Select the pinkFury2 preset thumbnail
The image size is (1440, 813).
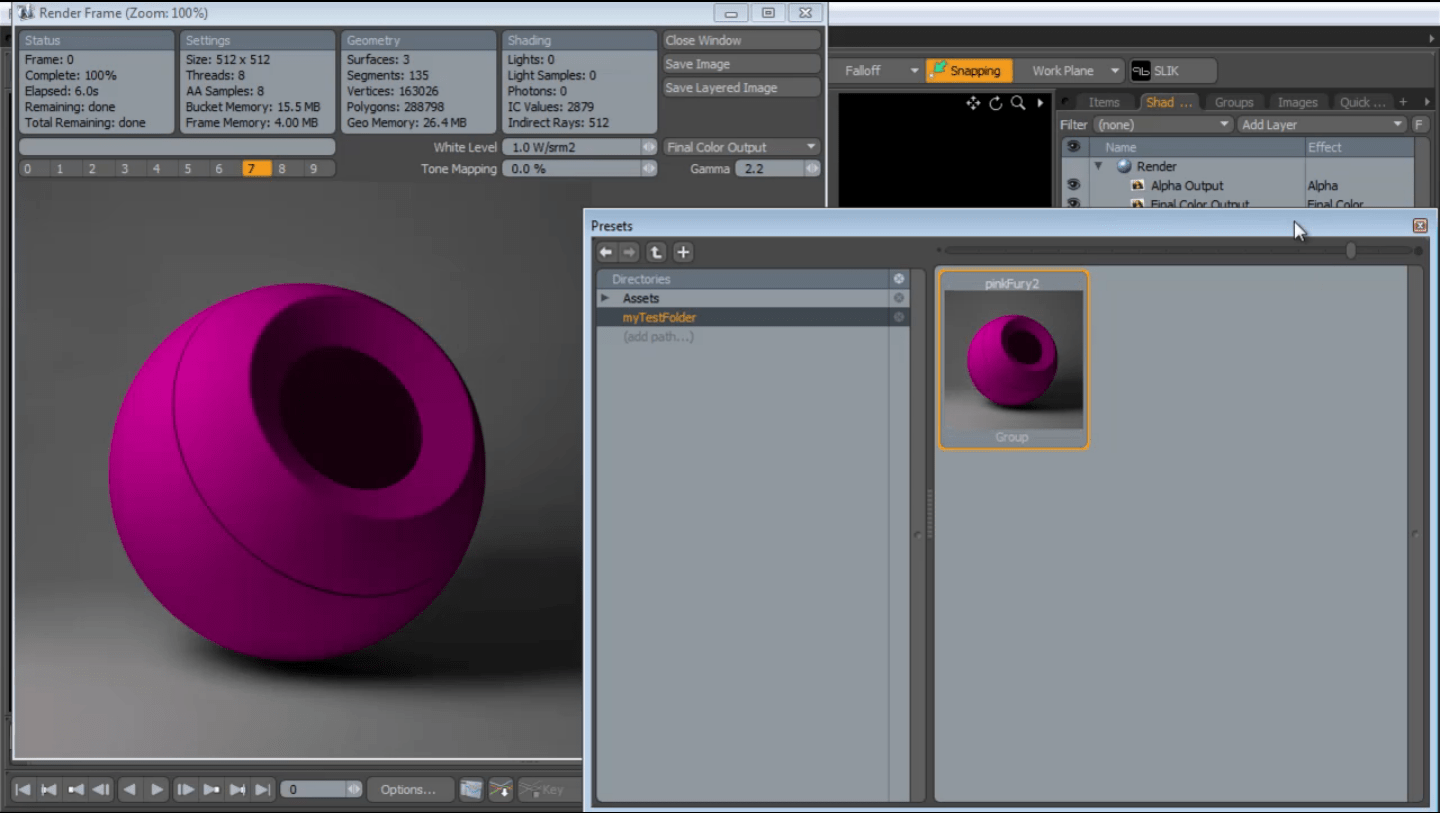coord(1013,360)
